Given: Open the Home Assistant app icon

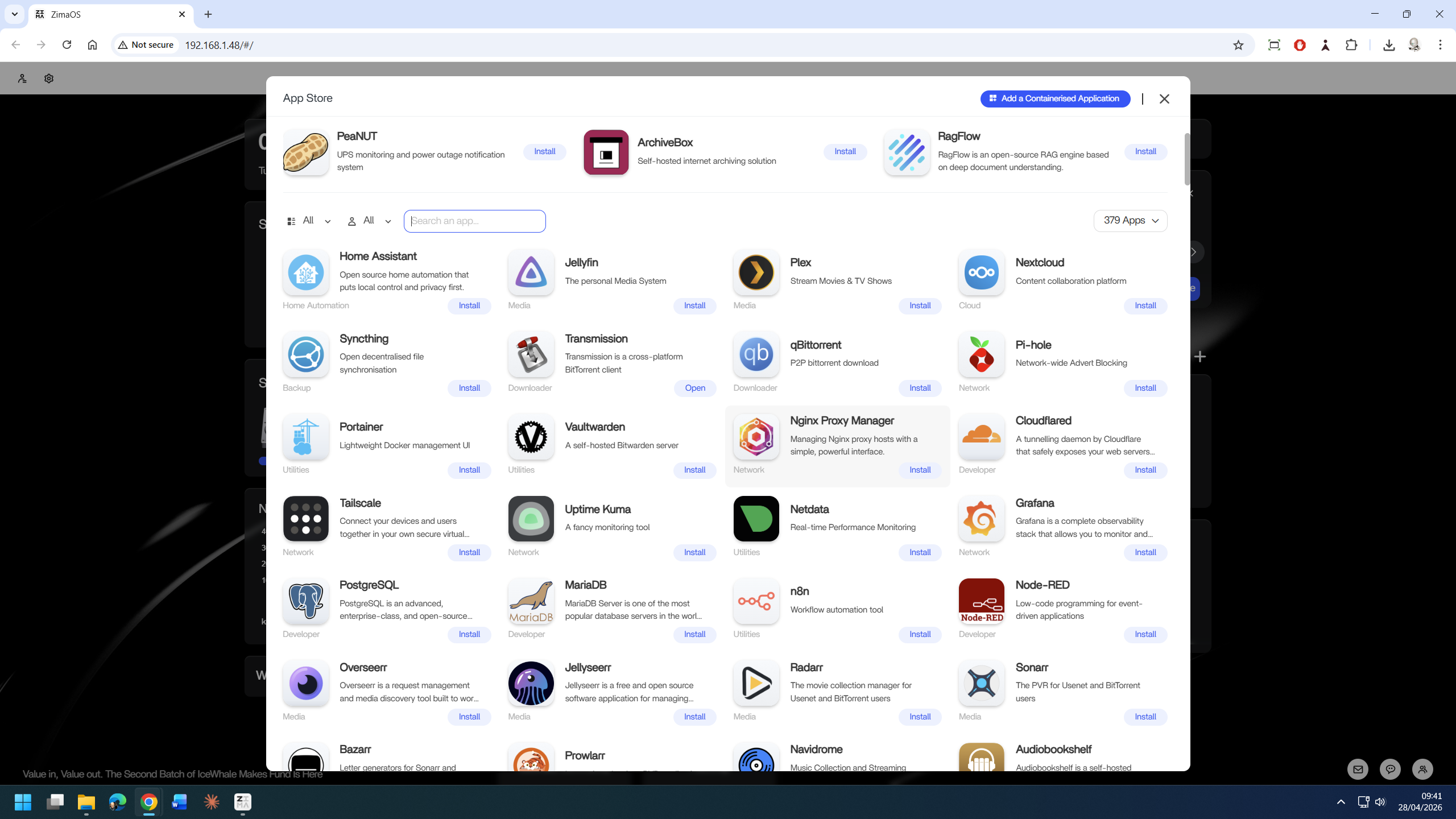Looking at the screenshot, I should pos(305,272).
